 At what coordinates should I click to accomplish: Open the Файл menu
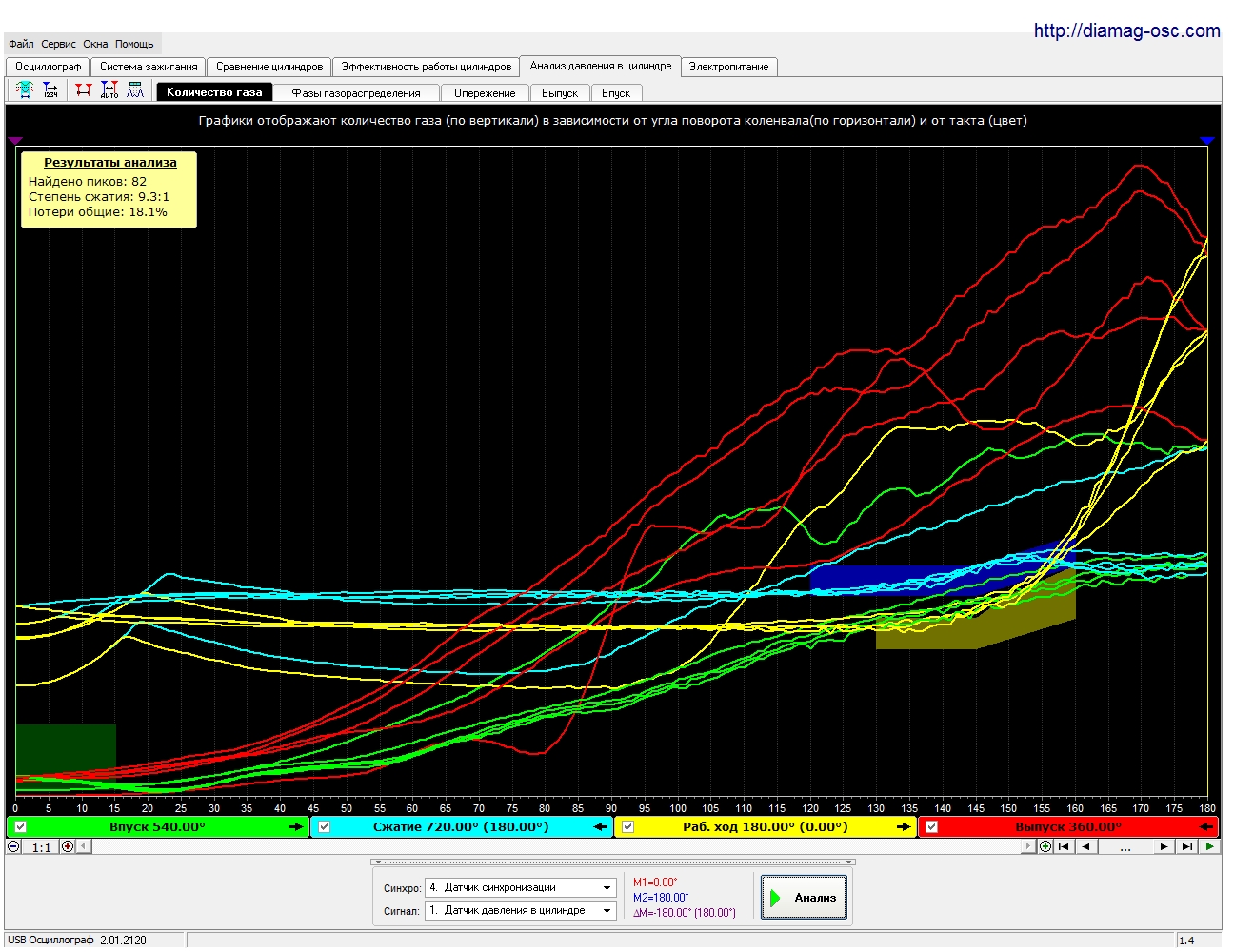coord(21,44)
